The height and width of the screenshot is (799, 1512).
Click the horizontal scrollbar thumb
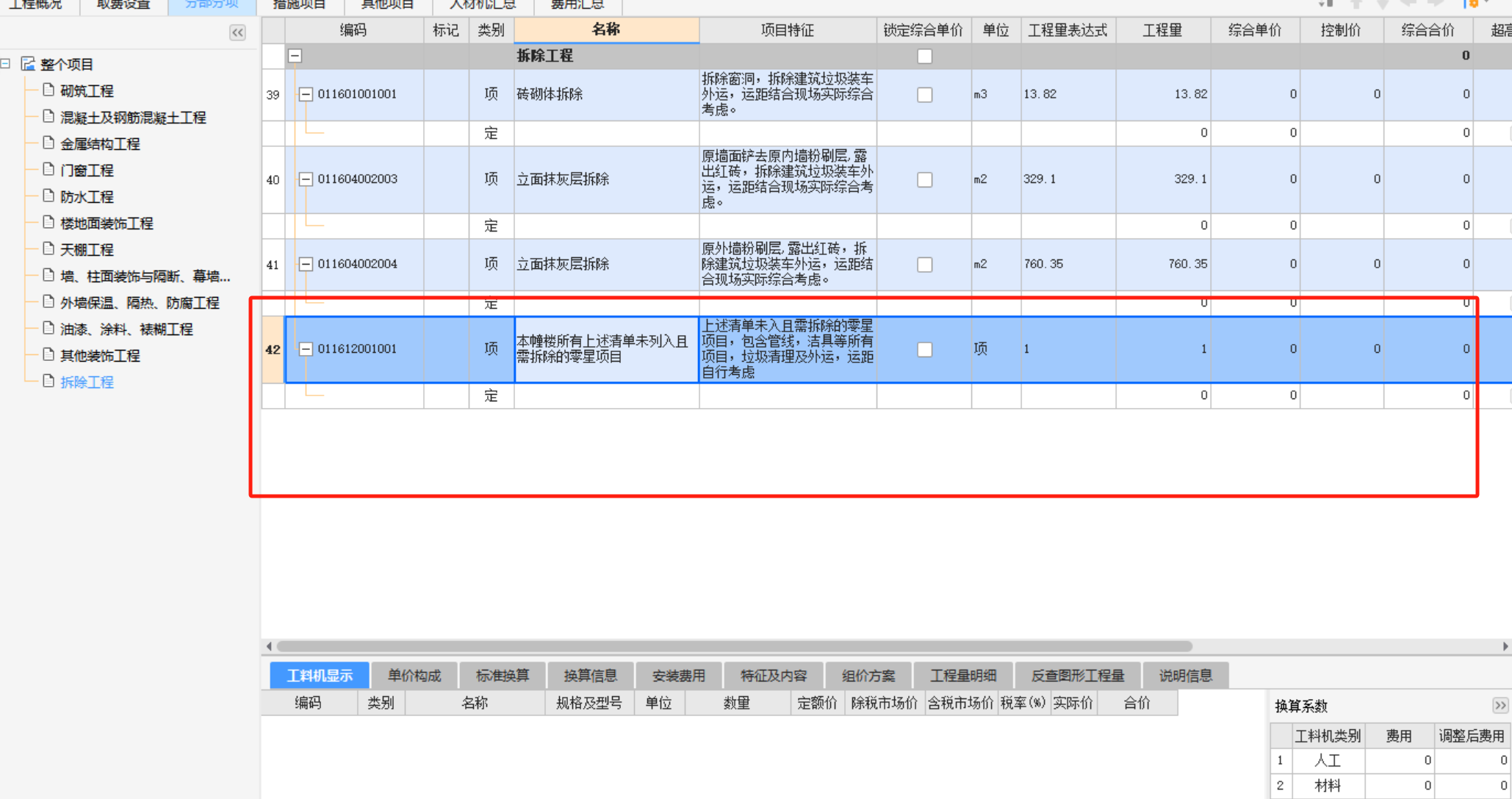pos(734,646)
